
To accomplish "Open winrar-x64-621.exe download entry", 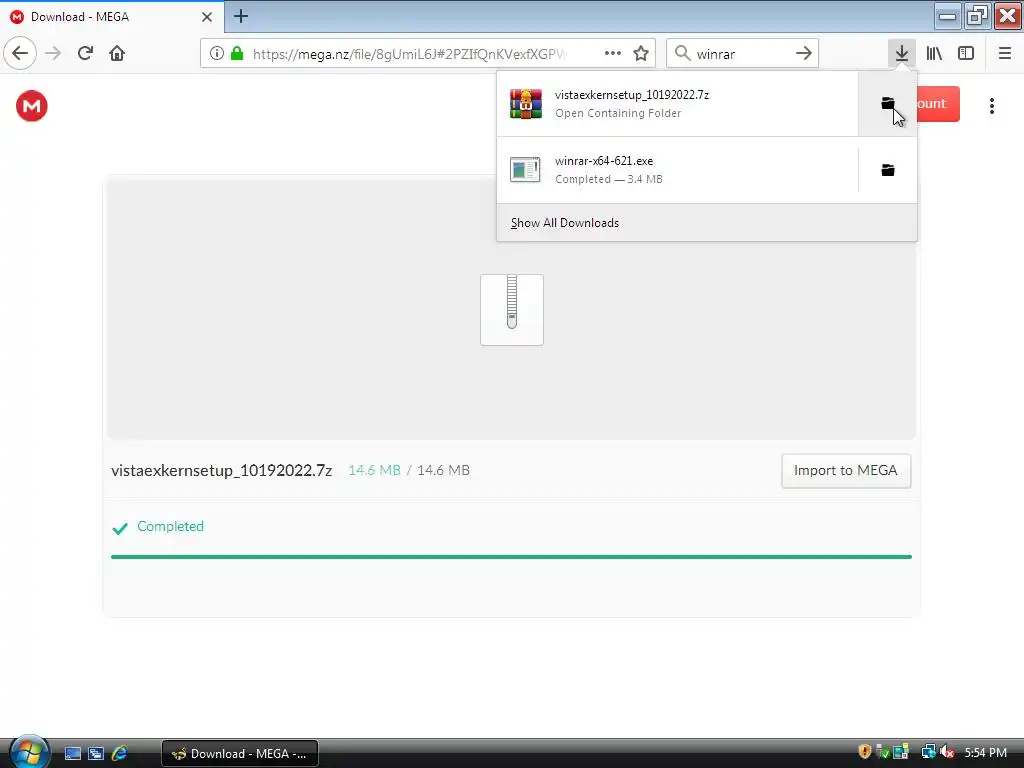I will click(677, 170).
